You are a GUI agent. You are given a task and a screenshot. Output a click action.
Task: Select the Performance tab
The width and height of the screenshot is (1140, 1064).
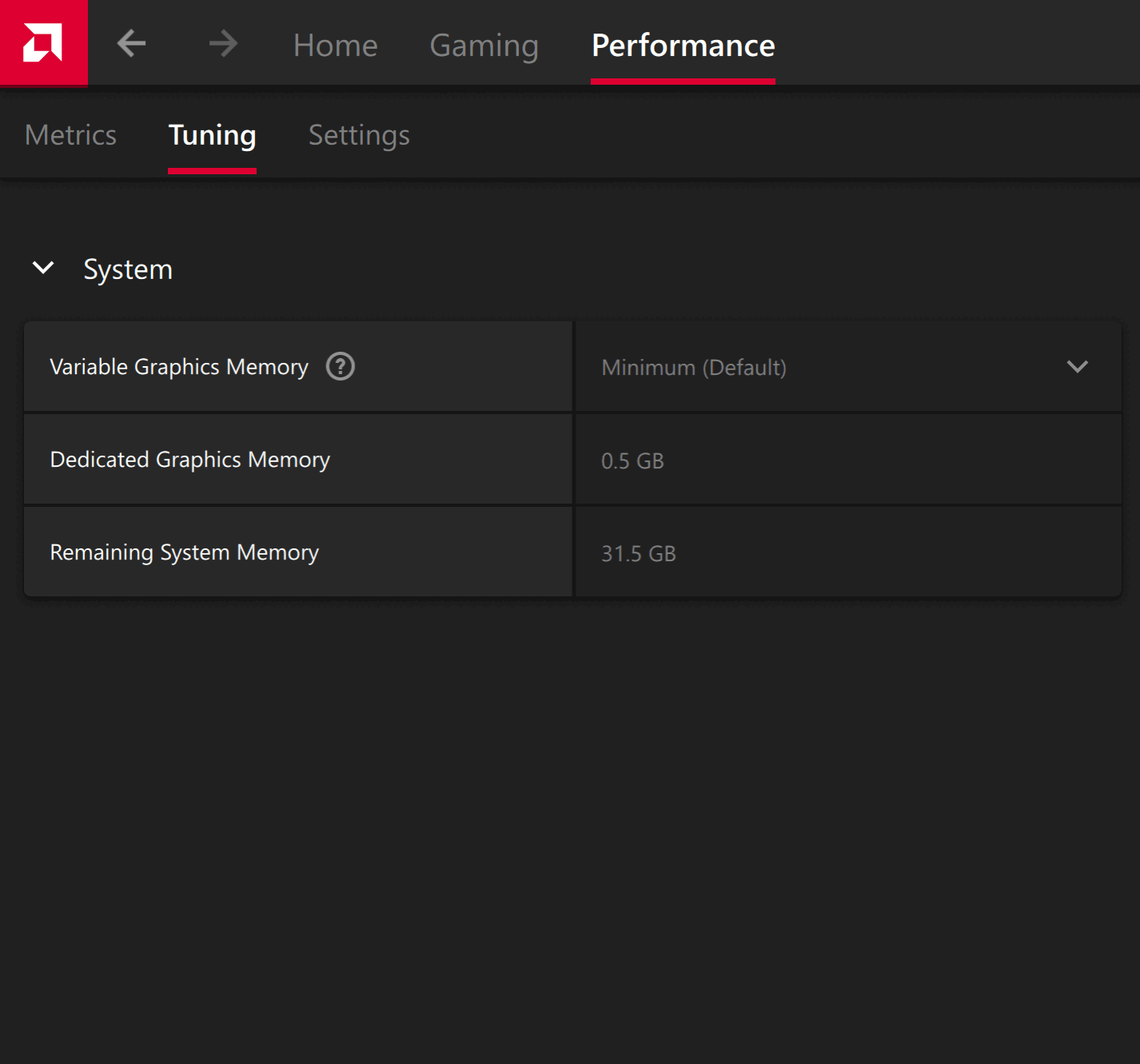[x=683, y=46]
